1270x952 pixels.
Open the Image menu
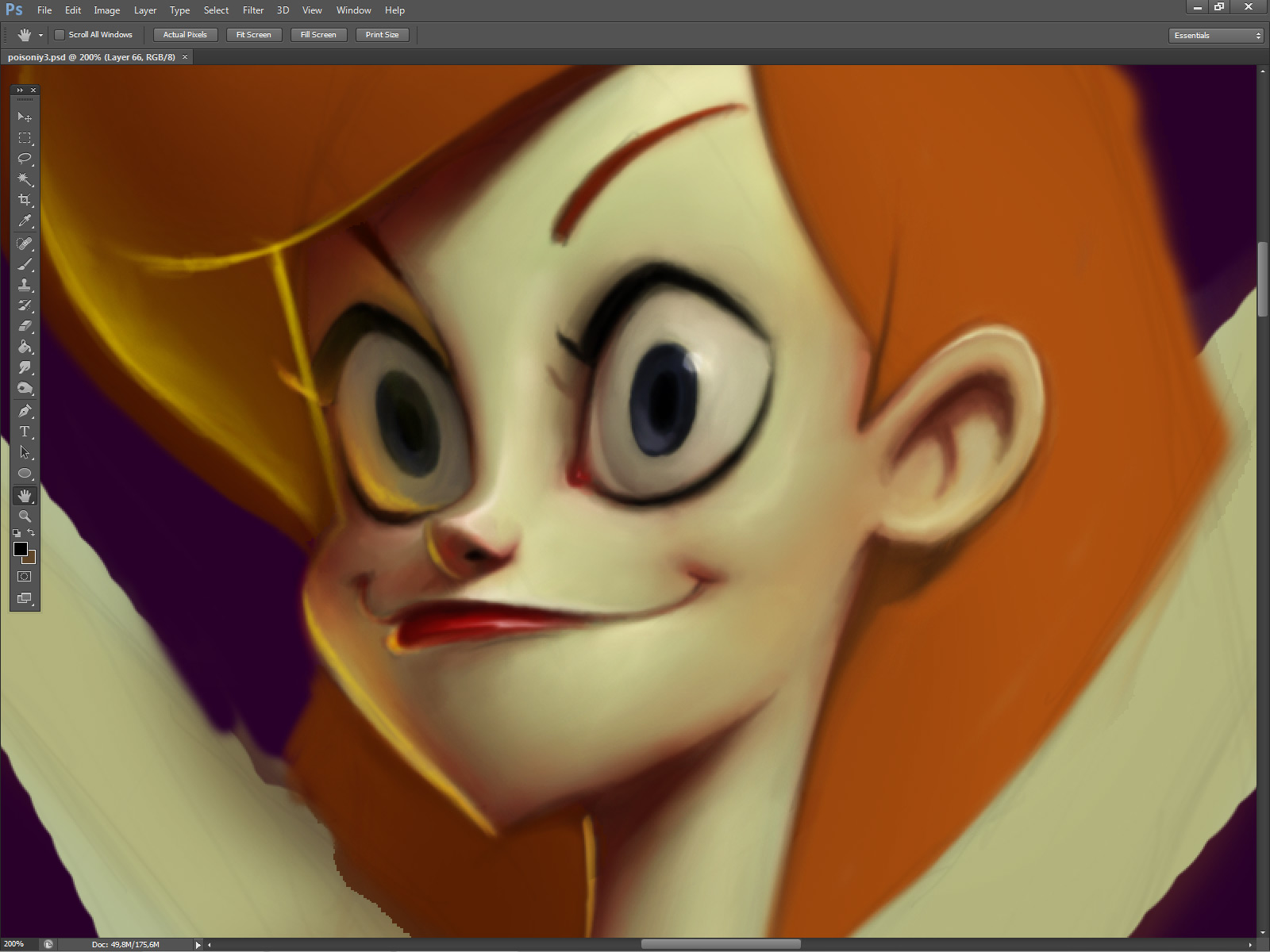[107, 10]
